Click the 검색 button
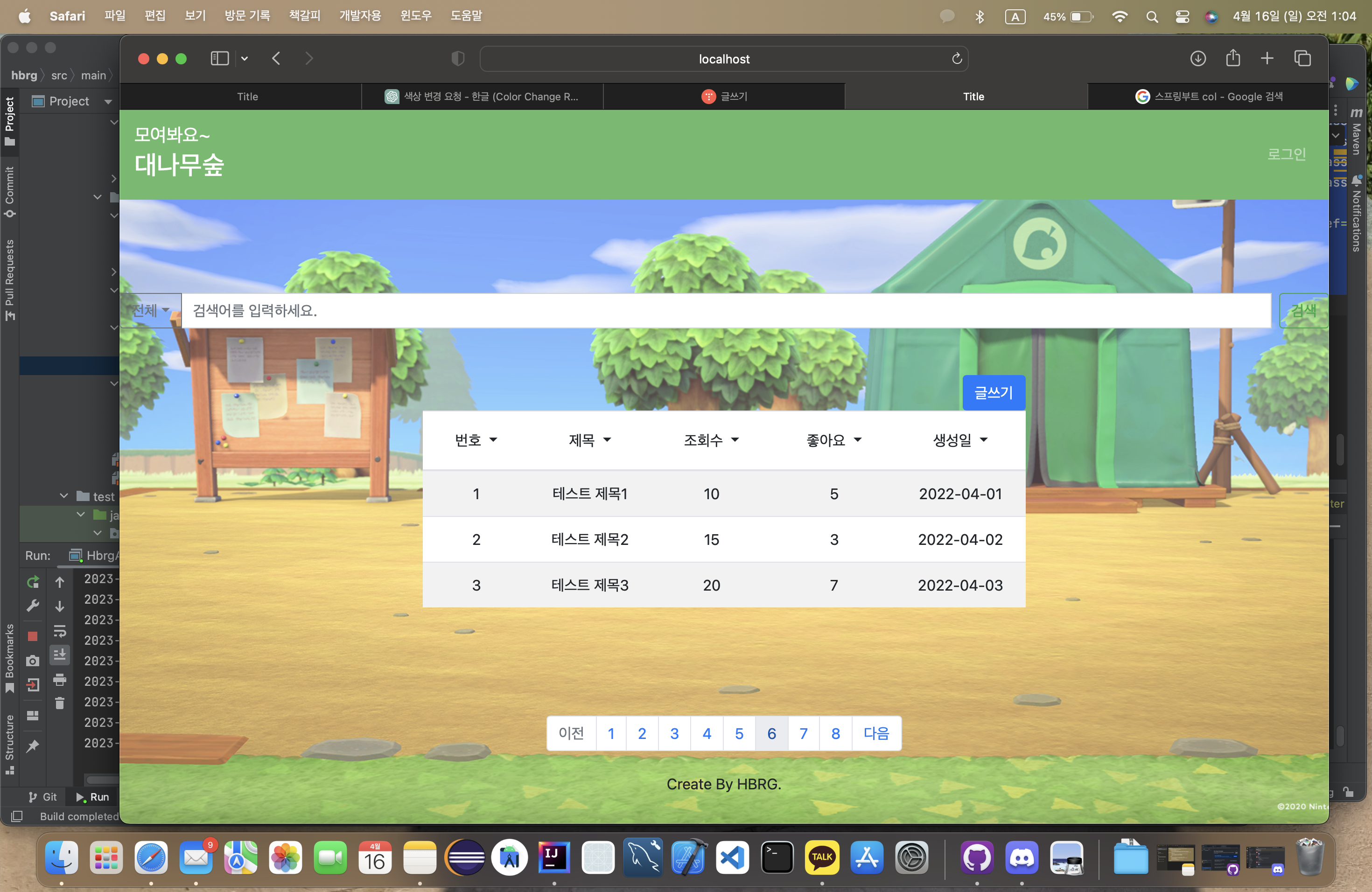1372x892 pixels. 1303,311
